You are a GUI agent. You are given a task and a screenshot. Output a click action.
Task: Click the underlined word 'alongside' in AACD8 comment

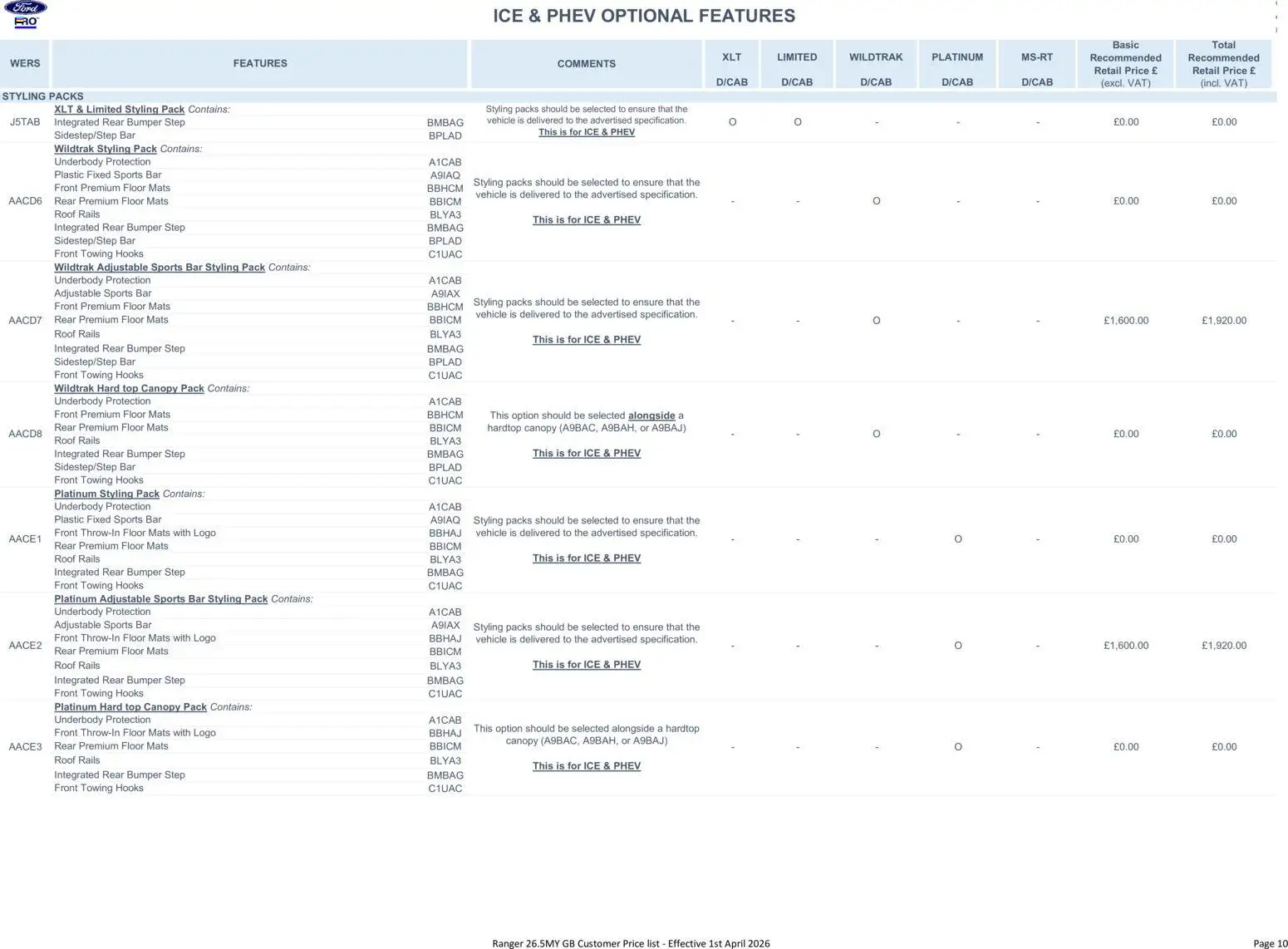(x=651, y=415)
